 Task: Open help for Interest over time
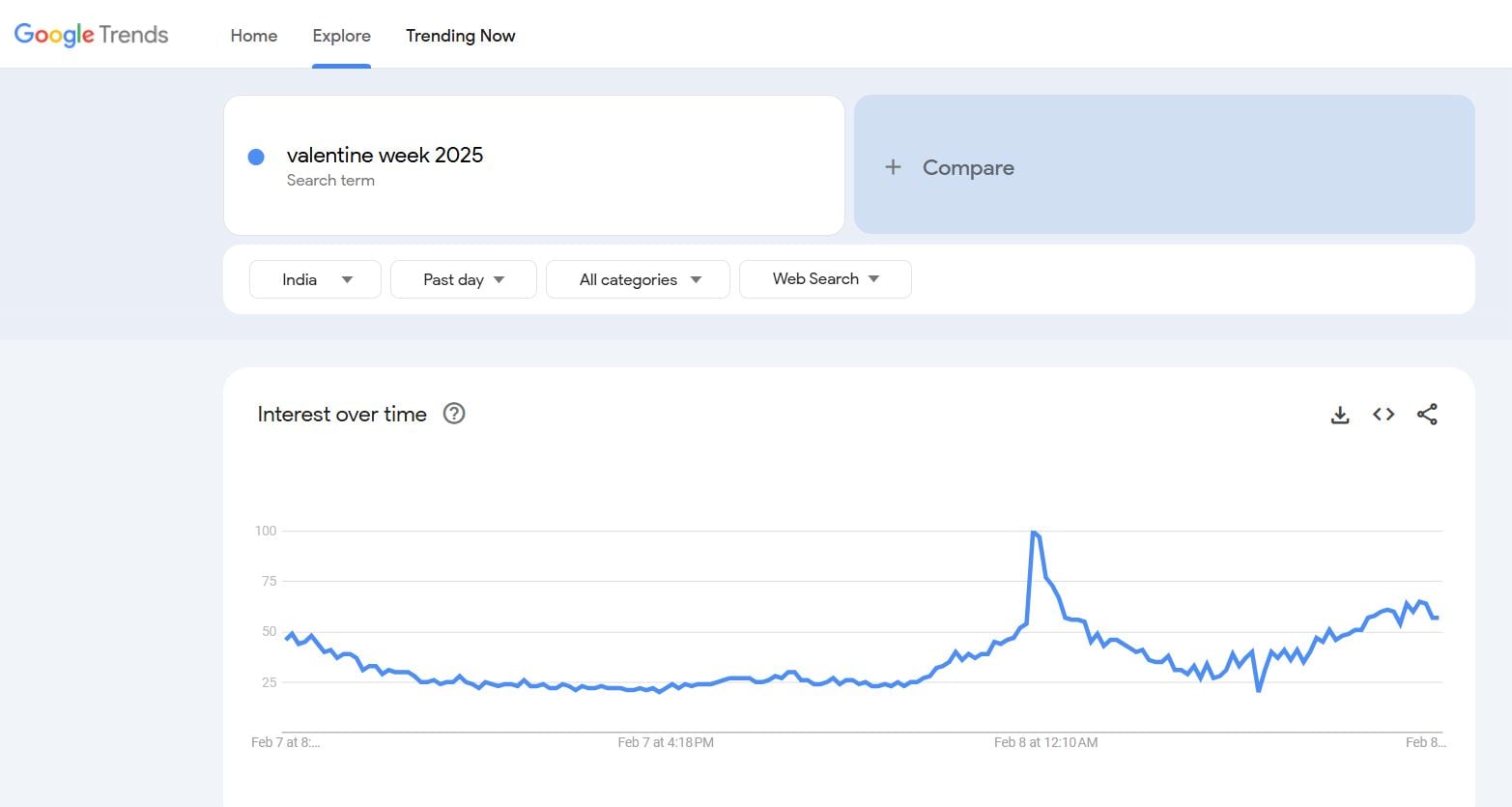454,414
